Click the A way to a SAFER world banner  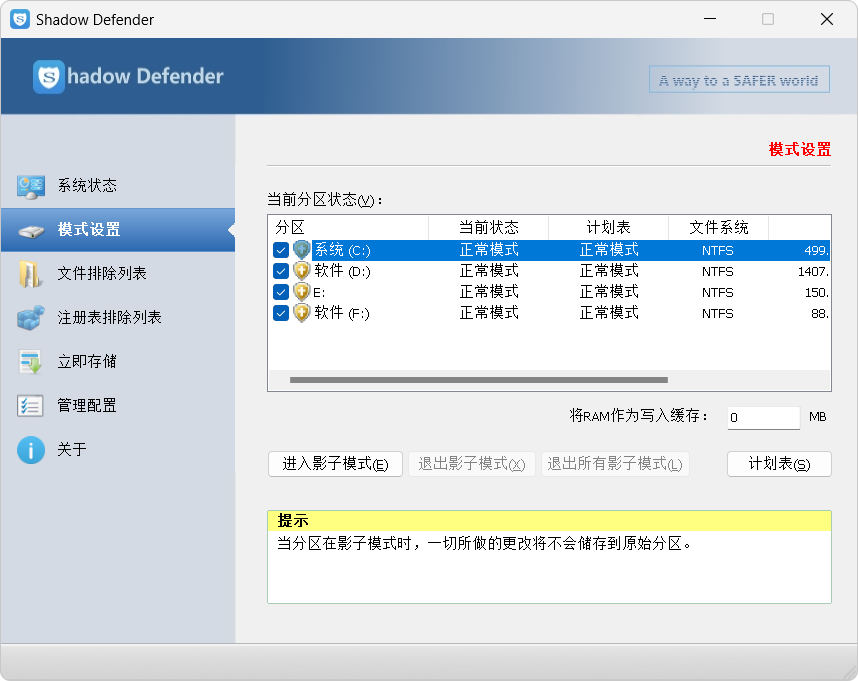tap(739, 80)
